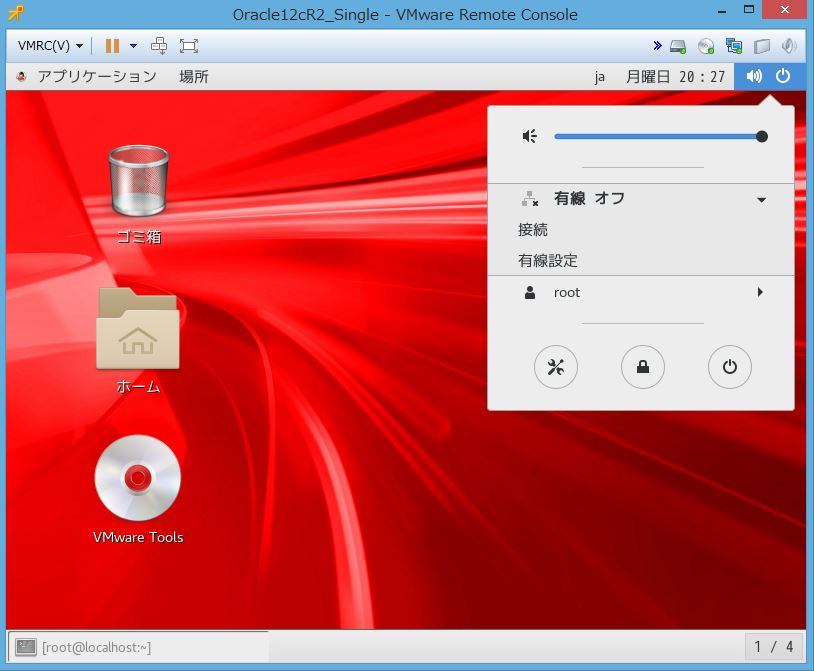This screenshot has height=671, width=814.
Task: Pause the virtual machine
Action: tap(112, 46)
